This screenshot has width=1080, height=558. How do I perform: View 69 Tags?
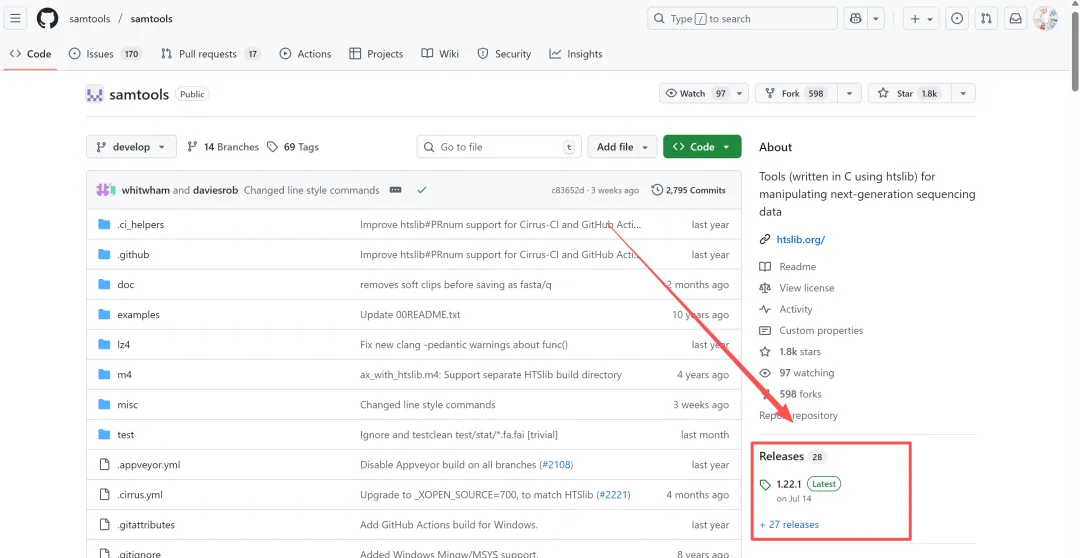(293, 147)
